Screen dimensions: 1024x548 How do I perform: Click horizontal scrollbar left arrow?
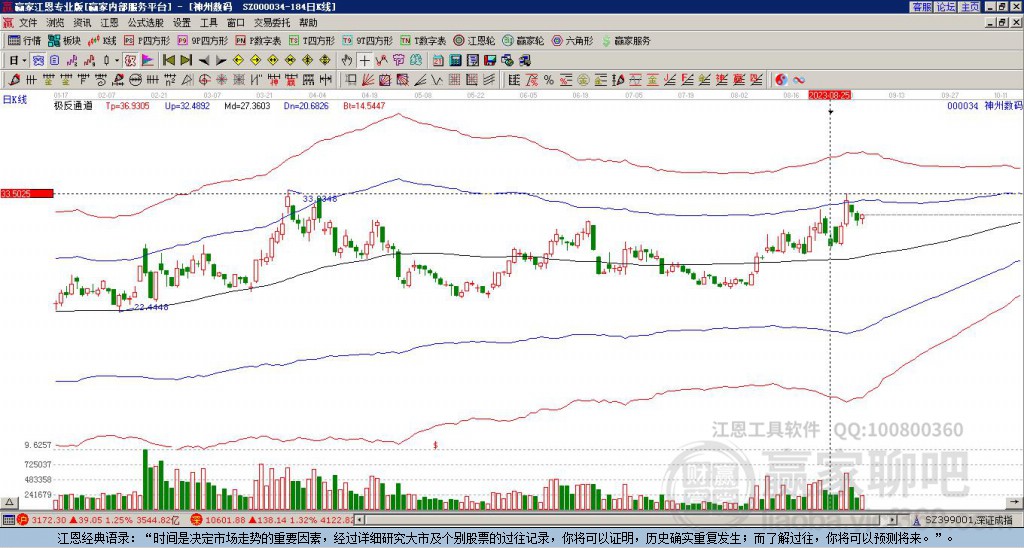359,520
